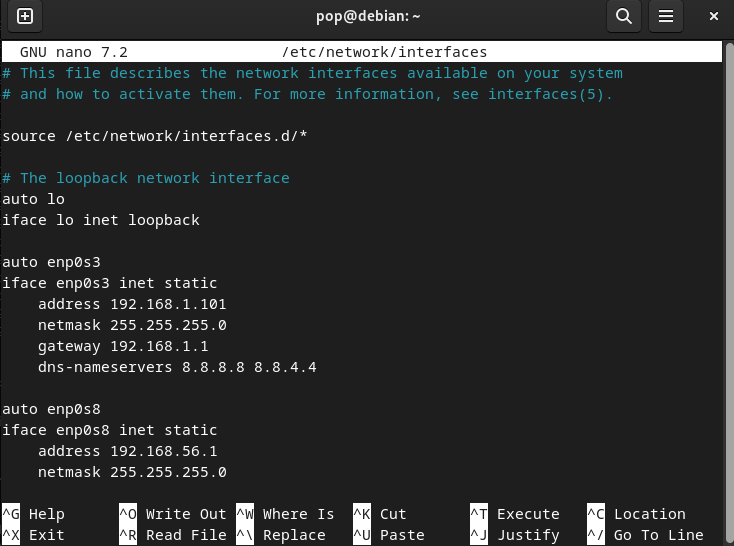The width and height of the screenshot is (734, 546).
Task: Click the ^\ Replace shortcut
Action: click(281, 535)
